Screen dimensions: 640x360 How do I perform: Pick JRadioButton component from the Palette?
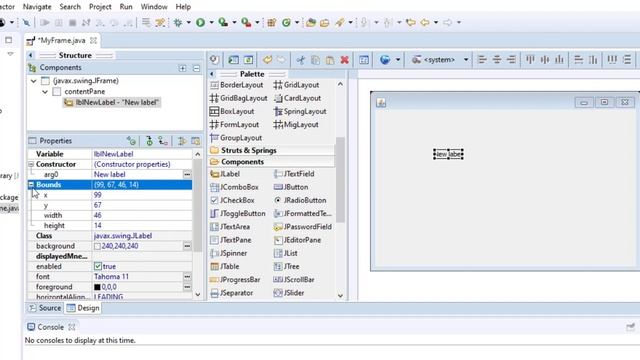300,200
